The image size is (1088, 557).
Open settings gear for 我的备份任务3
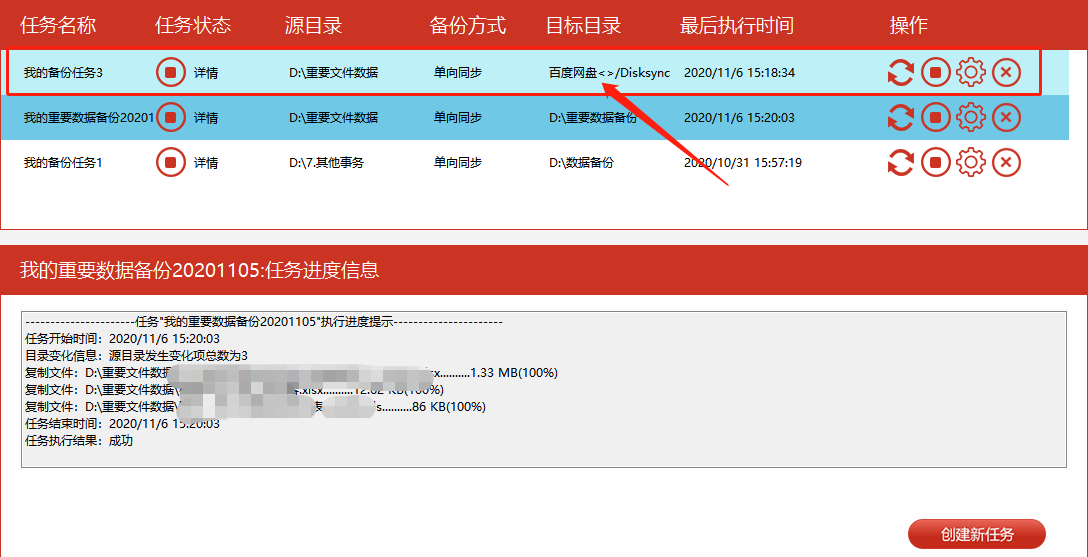tap(971, 73)
